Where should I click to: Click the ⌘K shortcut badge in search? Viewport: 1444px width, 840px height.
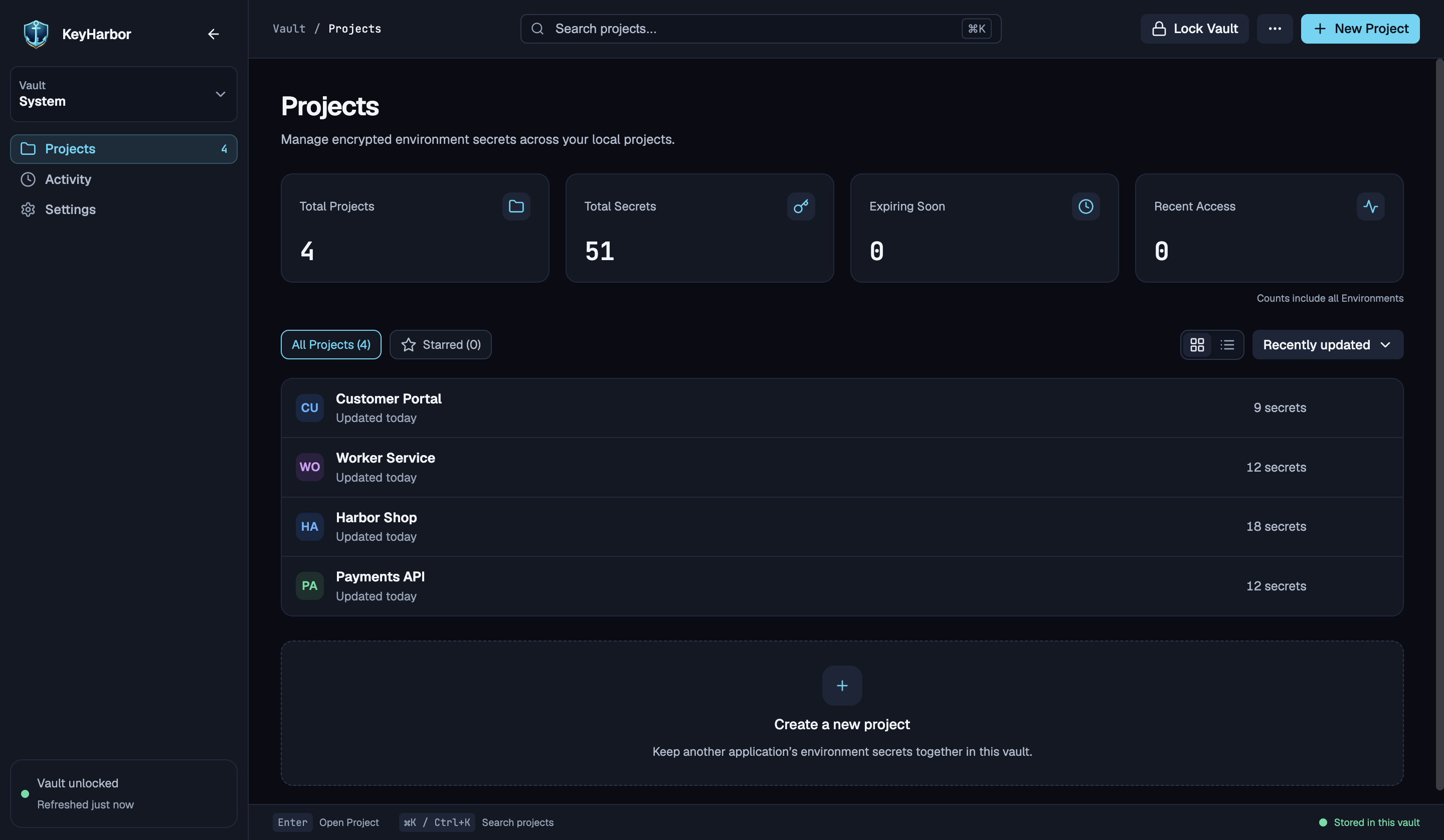click(976, 29)
